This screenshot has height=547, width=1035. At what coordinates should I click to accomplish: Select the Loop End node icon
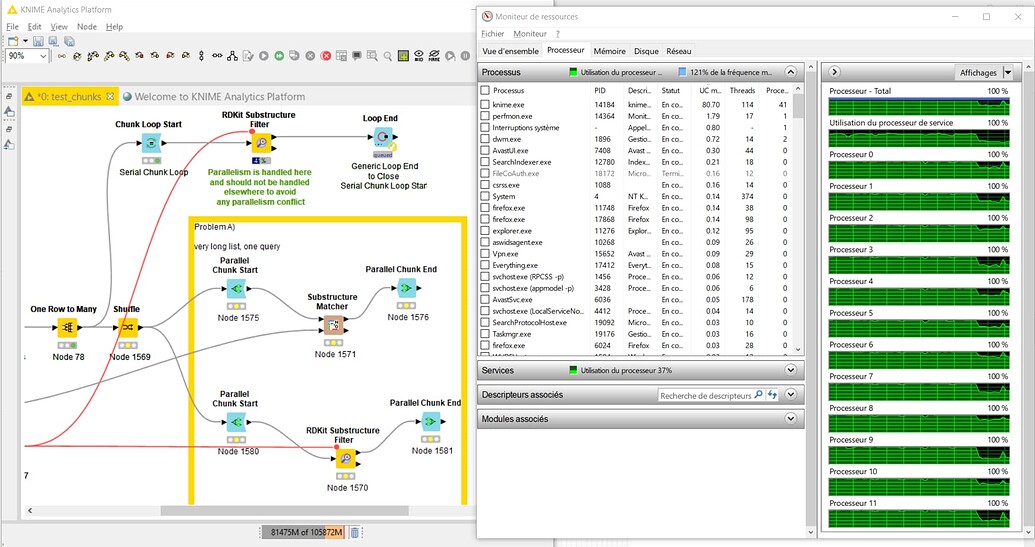click(383, 137)
